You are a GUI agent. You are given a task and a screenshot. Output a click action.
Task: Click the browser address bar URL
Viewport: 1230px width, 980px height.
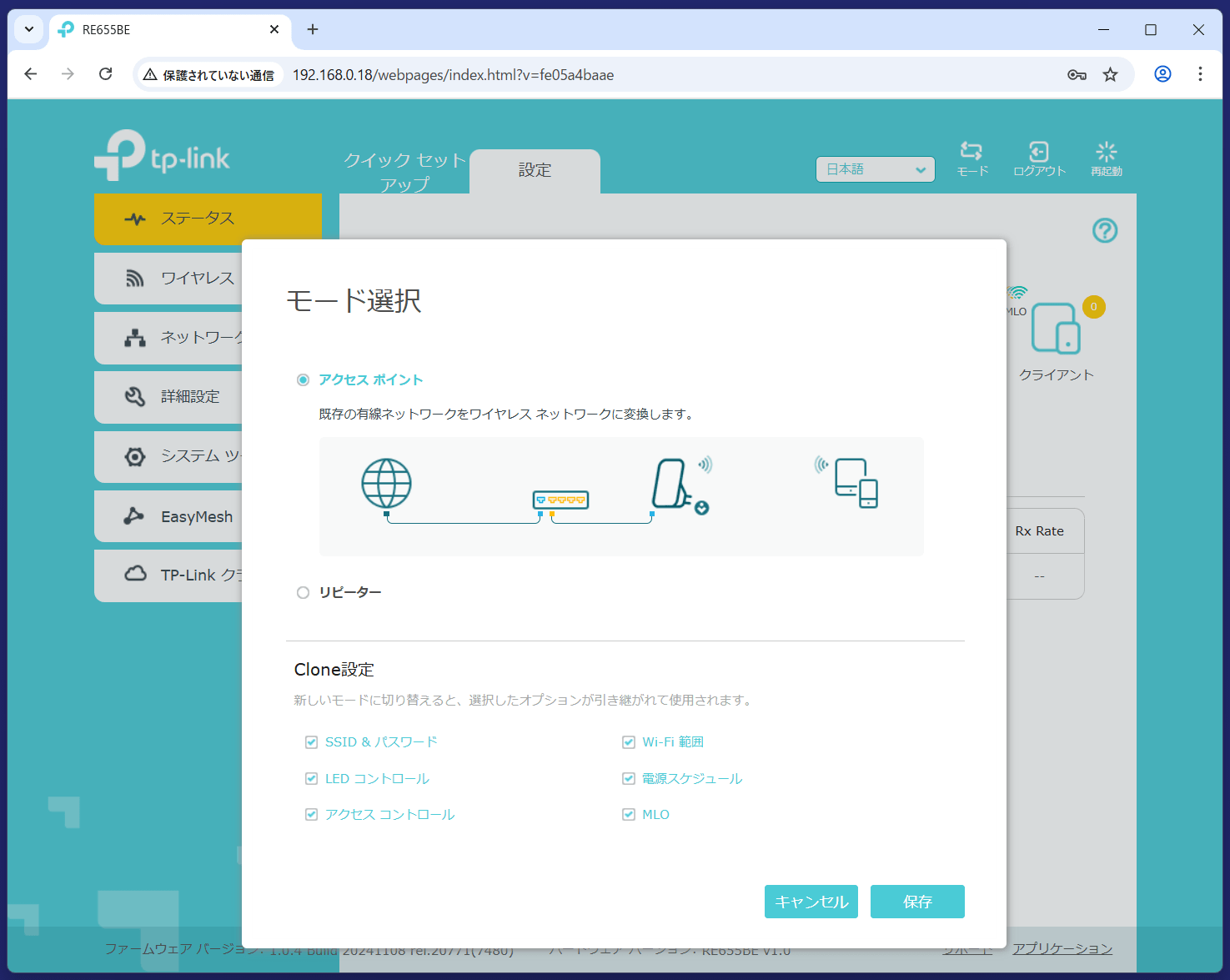coord(453,75)
